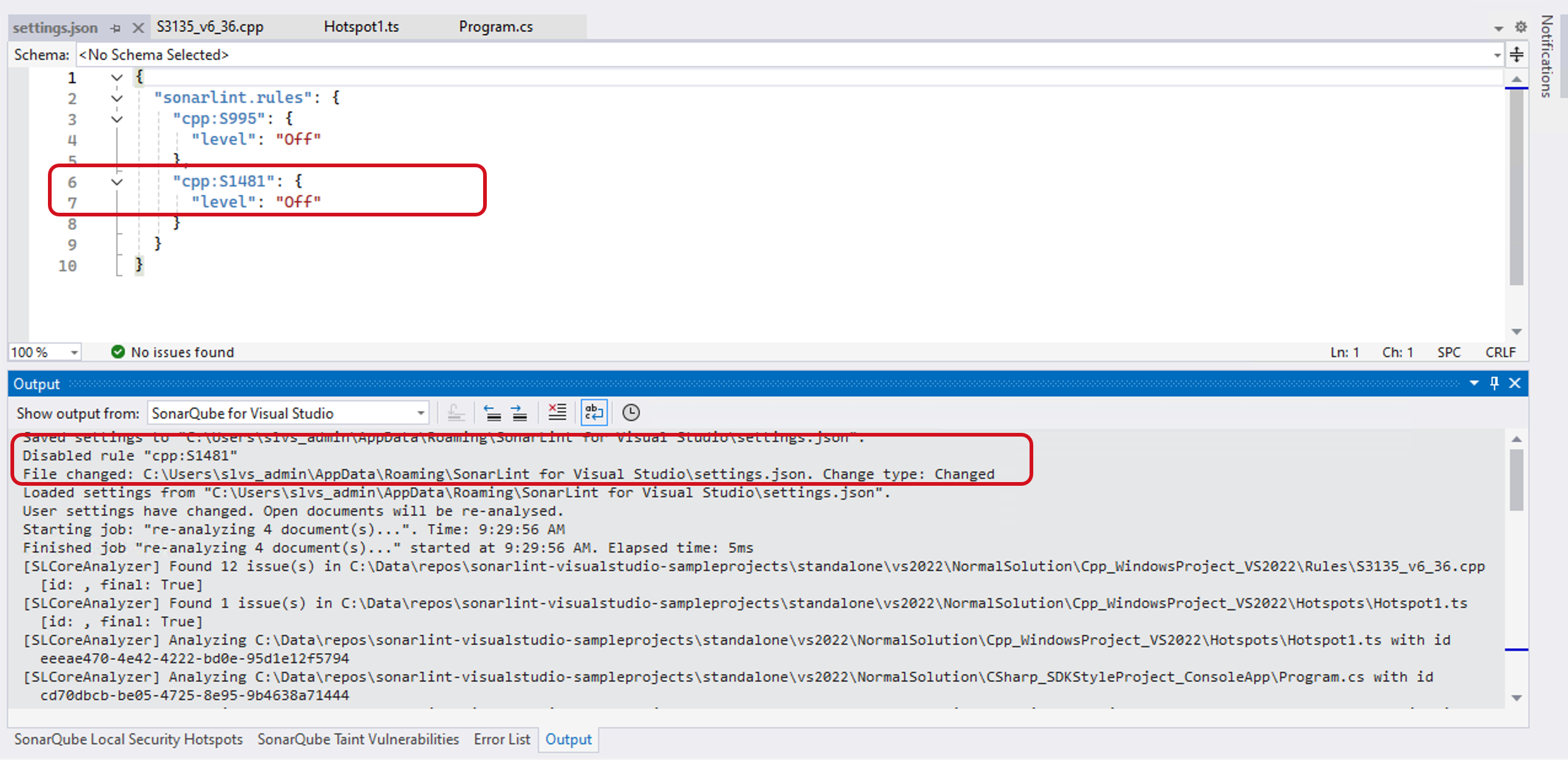Navigate to previous message in Output
The height and width of the screenshot is (760, 1568).
tap(494, 412)
